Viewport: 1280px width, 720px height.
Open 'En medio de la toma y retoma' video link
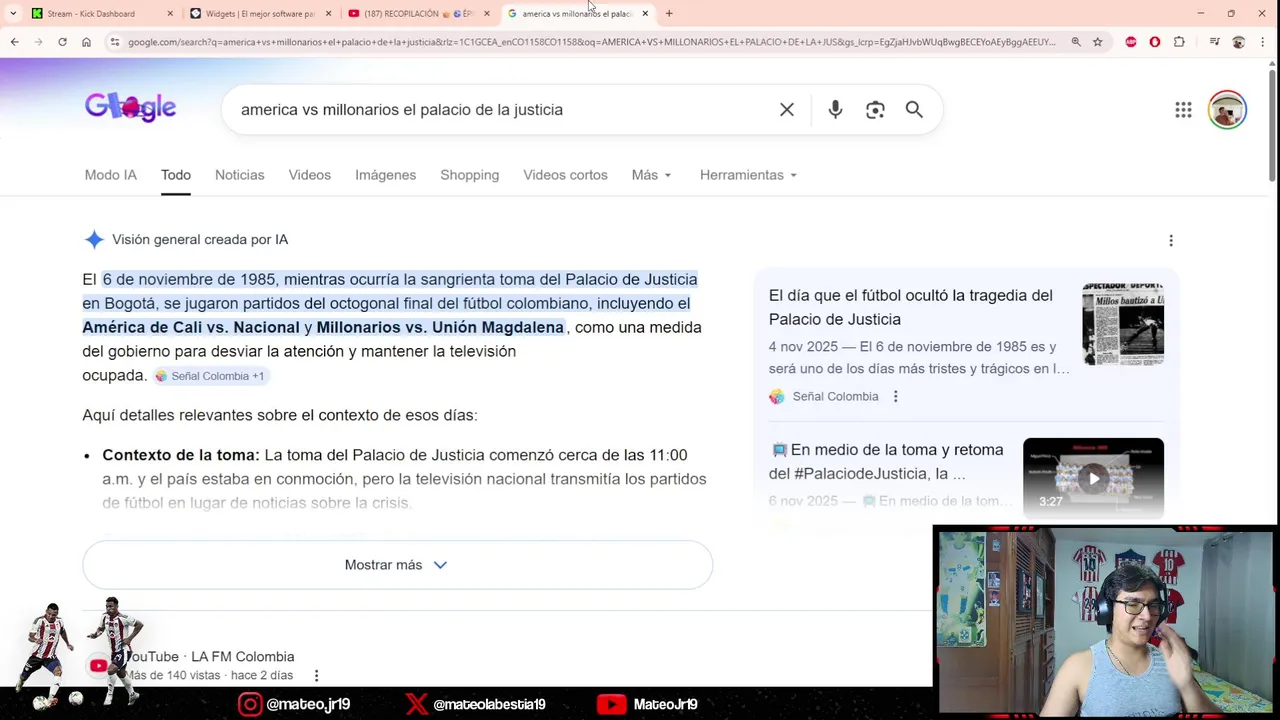coord(887,462)
